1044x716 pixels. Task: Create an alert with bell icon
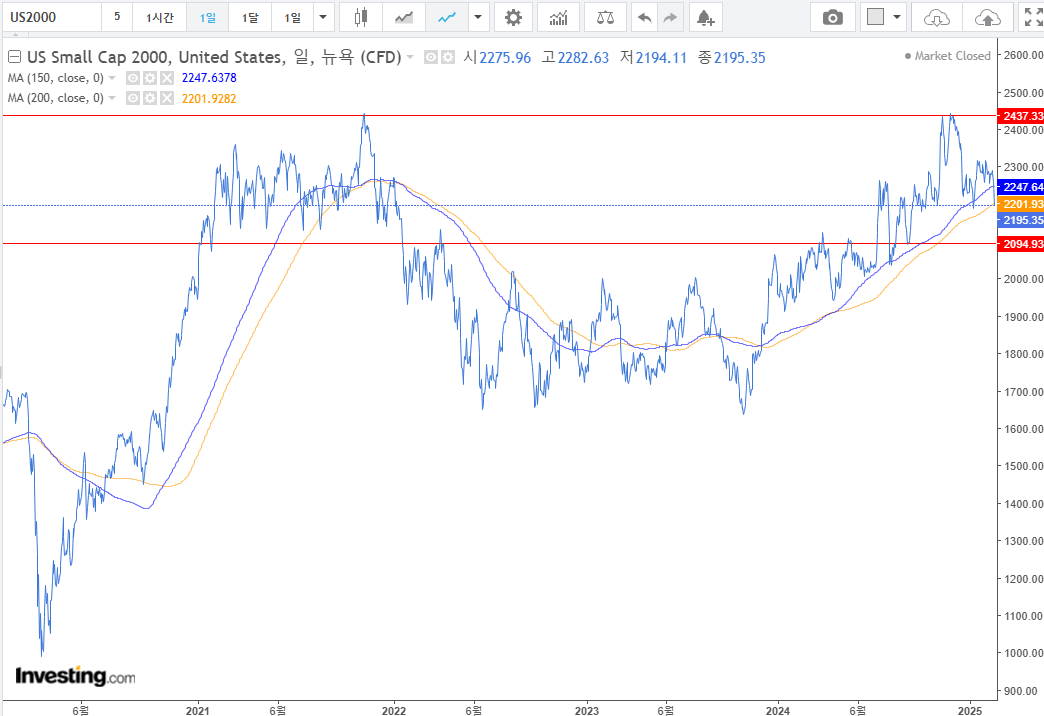(705, 17)
